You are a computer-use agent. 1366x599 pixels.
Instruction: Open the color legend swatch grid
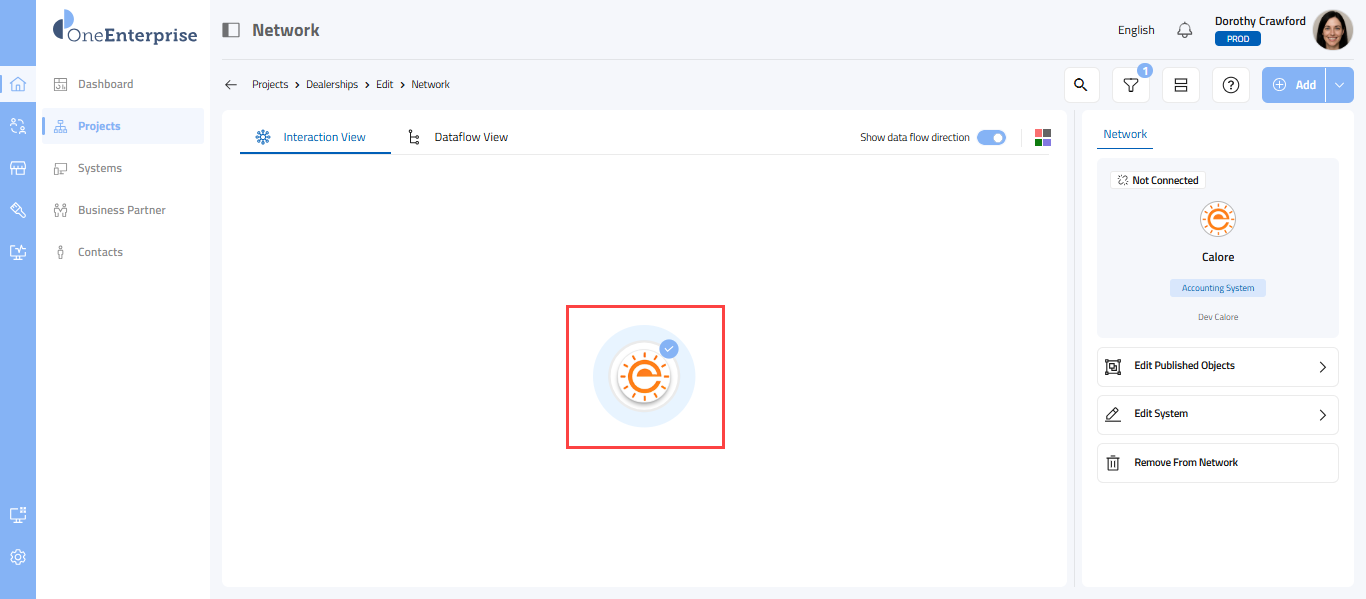tap(1043, 137)
